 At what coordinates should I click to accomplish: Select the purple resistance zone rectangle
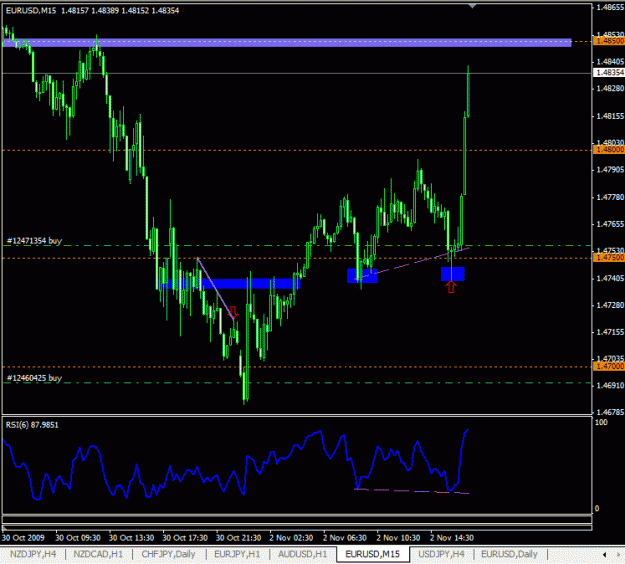(287, 43)
